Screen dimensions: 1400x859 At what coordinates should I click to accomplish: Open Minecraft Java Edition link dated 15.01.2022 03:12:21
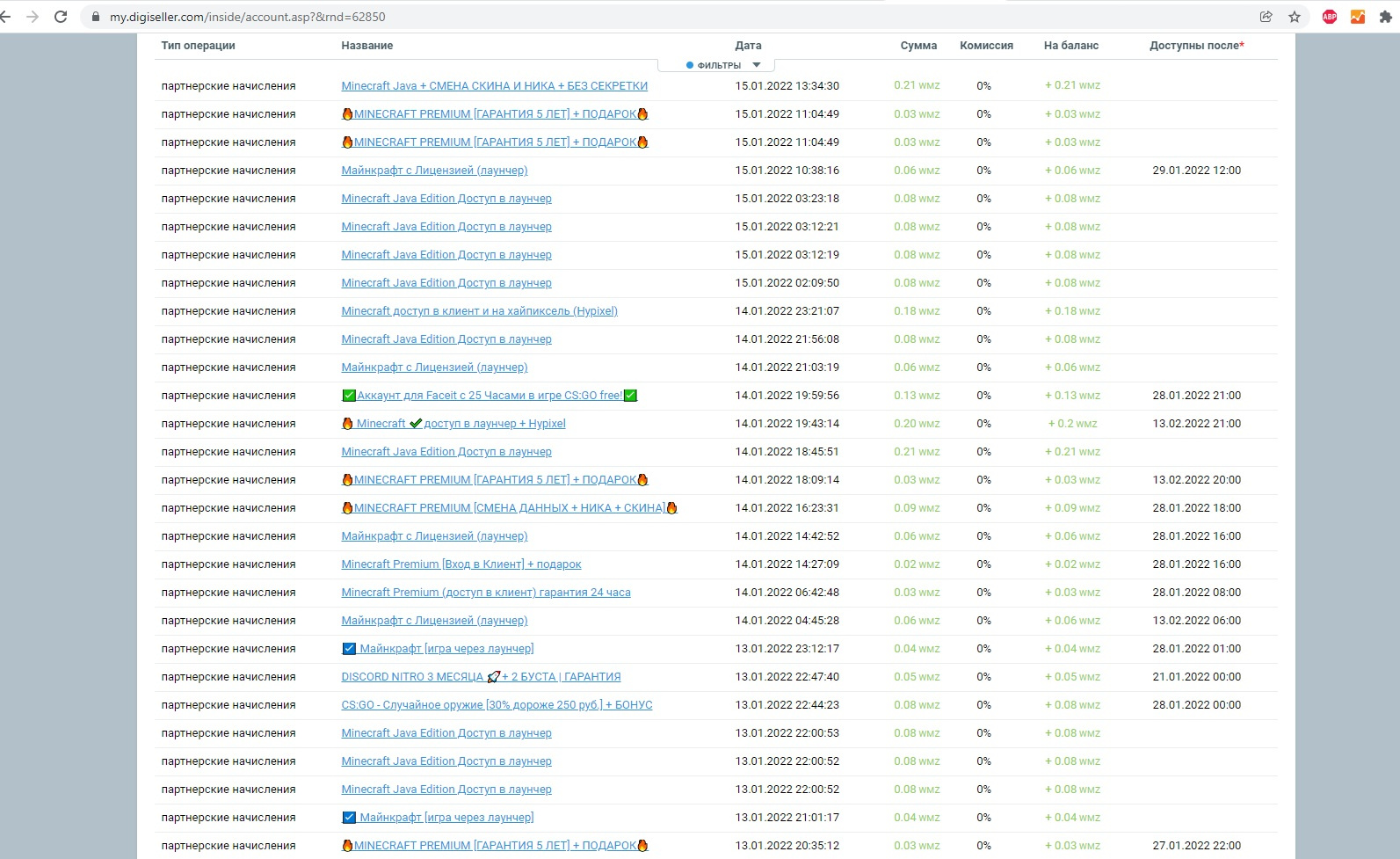point(446,227)
